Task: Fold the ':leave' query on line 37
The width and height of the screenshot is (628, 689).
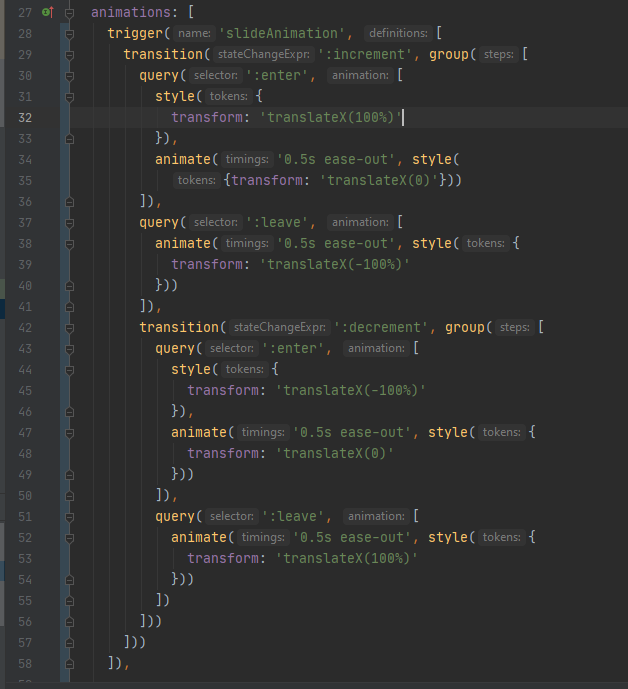Action: (x=69, y=223)
